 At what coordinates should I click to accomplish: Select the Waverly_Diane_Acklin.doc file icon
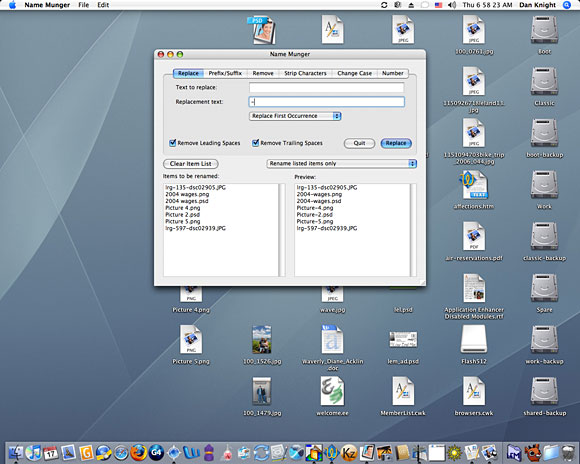(332, 339)
